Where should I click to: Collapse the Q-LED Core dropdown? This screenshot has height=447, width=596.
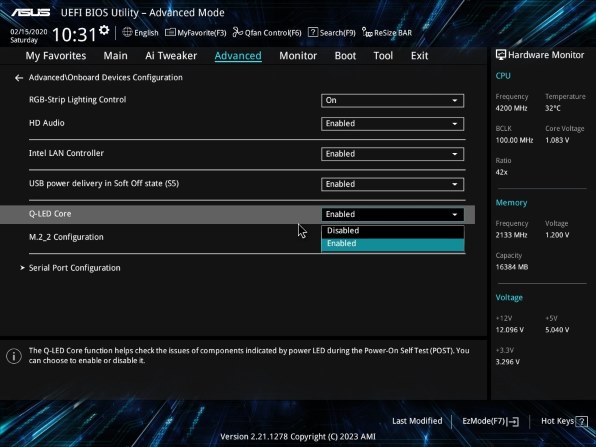click(x=392, y=214)
